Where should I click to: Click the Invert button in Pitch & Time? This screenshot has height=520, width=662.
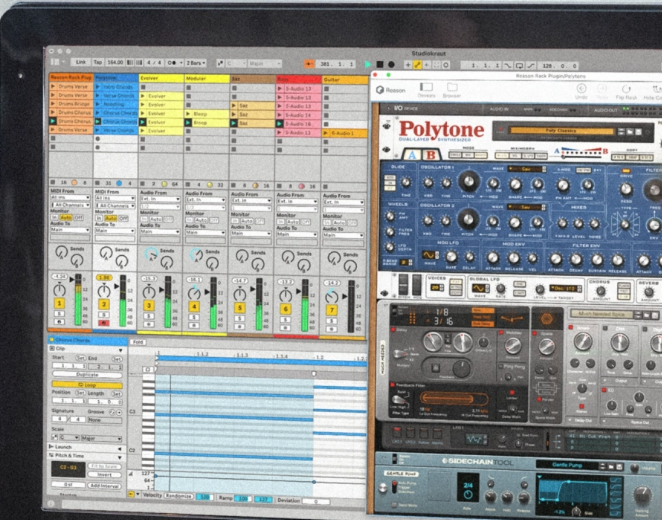tap(105, 474)
